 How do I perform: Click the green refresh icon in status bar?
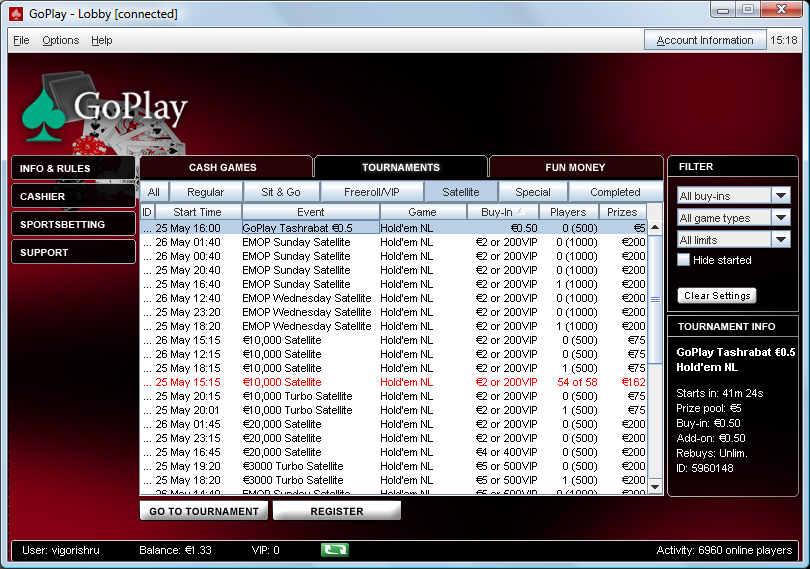335,550
